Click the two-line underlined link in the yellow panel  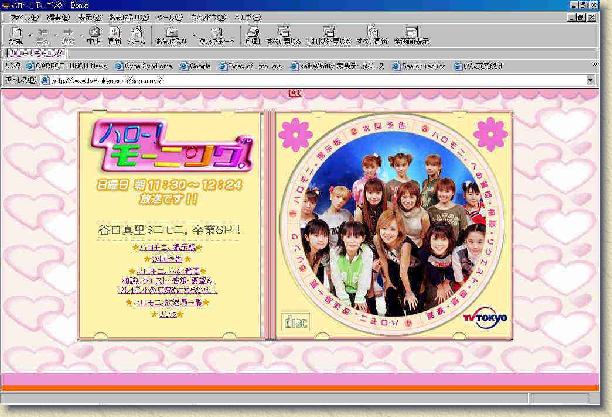(168, 285)
